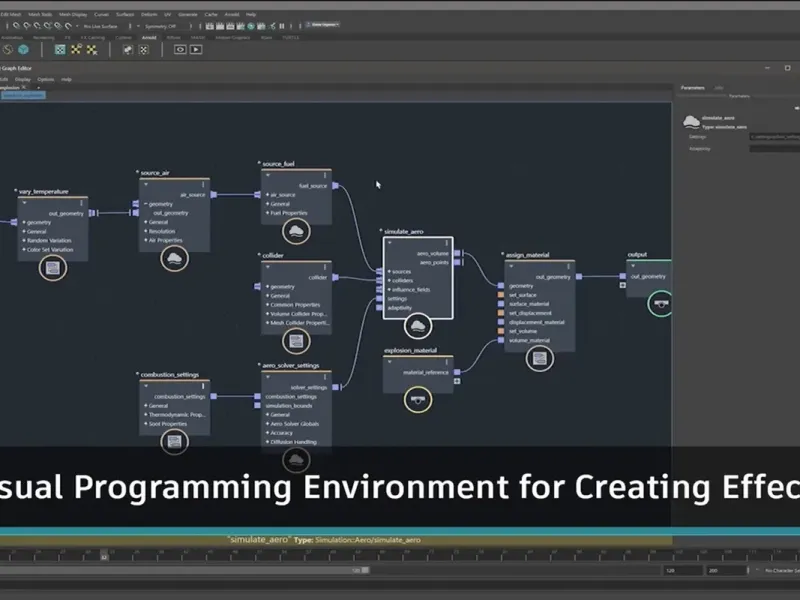This screenshot has height=600, width=800.
Task: Switch to the Parameters tab
Action: point(692,88)
